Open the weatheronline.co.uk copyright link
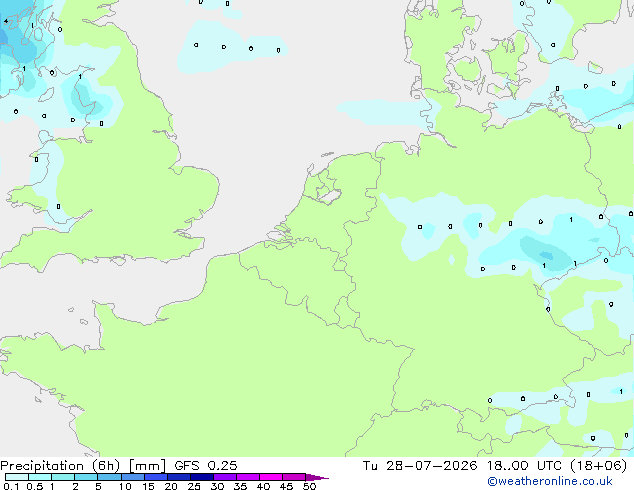Screen dimensions: 634x490 click(x=550, y=481)
